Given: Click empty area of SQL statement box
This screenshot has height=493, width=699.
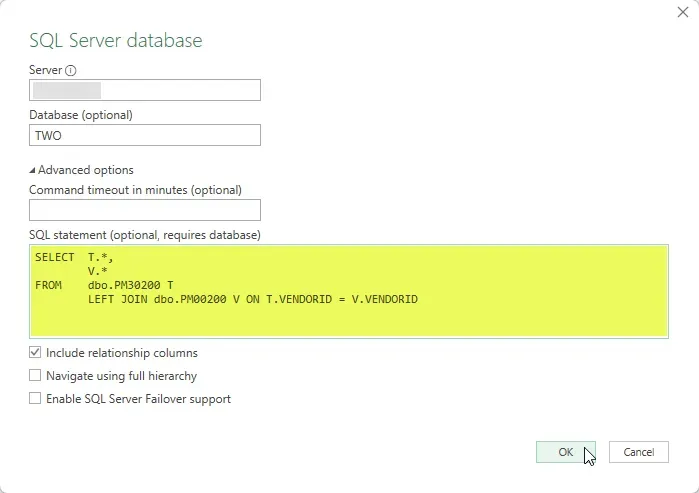Looking at the screenshot, I should (450, 320).
